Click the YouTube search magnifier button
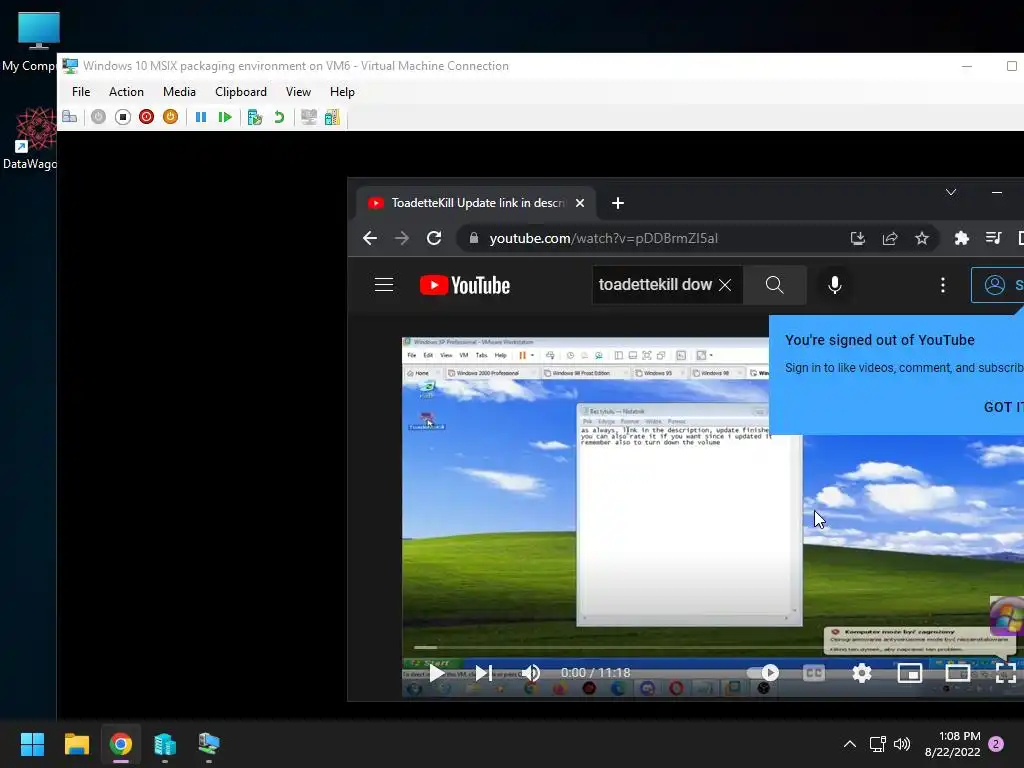The image size is (1024, 768). [x=775, y=285]
